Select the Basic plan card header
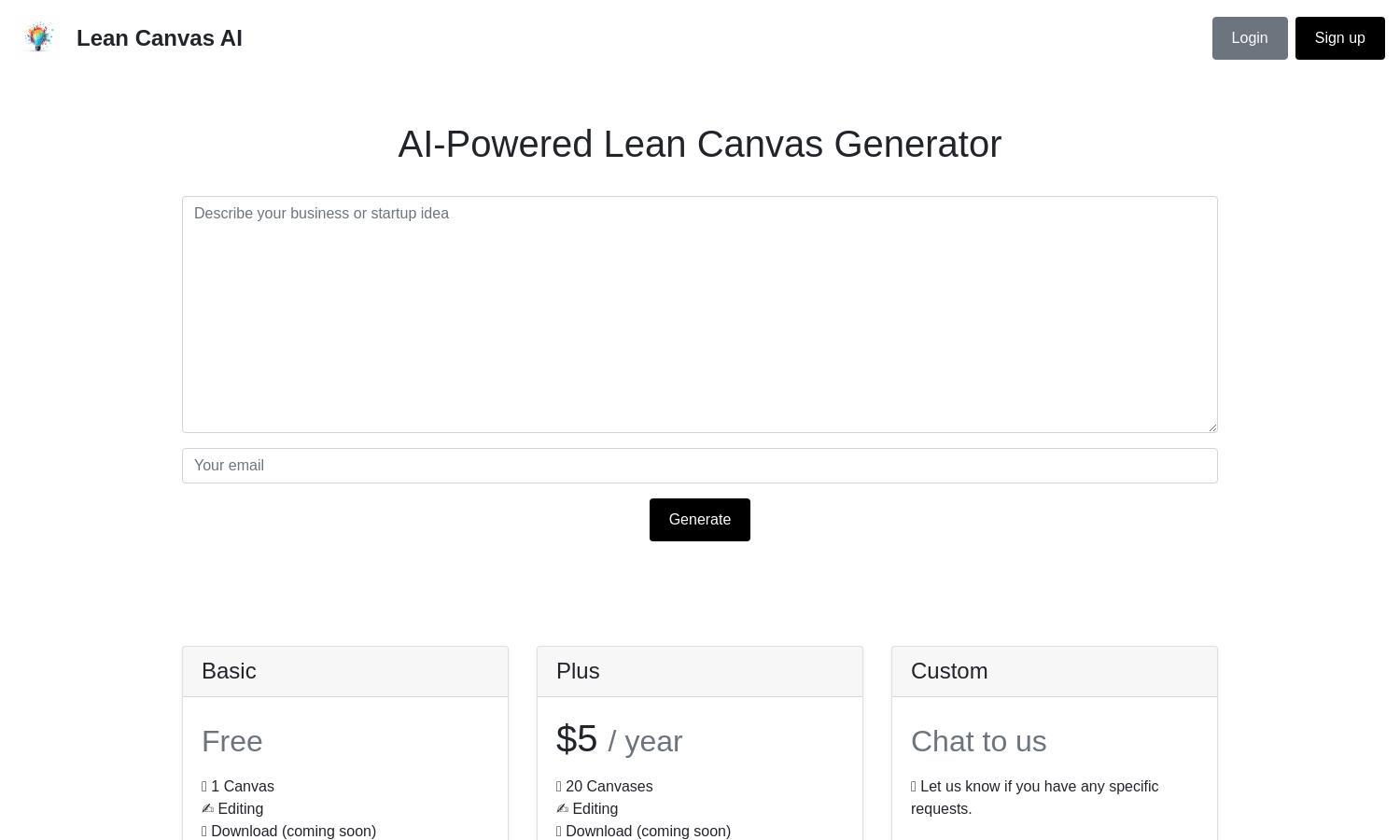This screenshot has width=1400, height=840. coord(345,671)
